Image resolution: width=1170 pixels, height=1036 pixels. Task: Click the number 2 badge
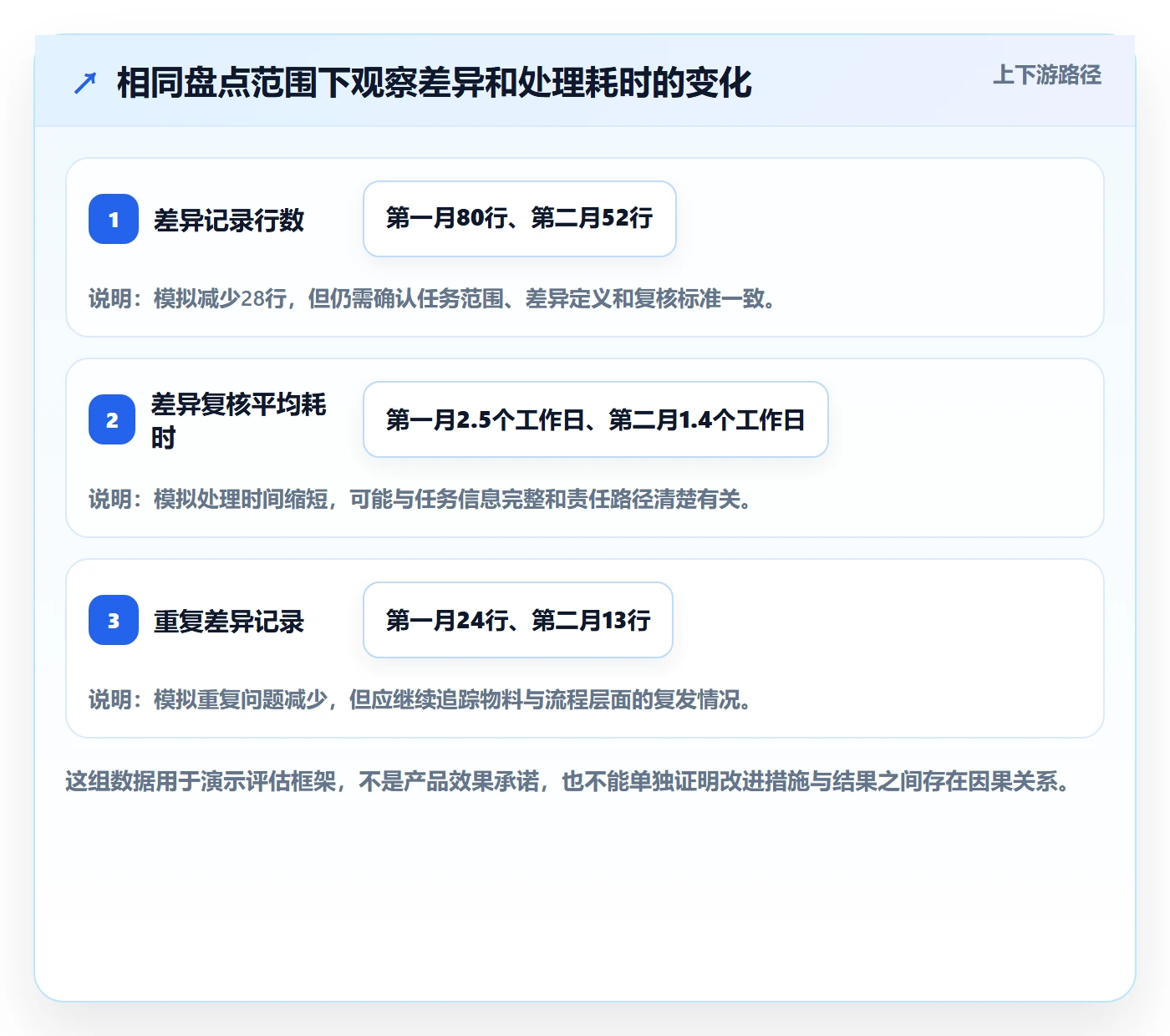112,419
